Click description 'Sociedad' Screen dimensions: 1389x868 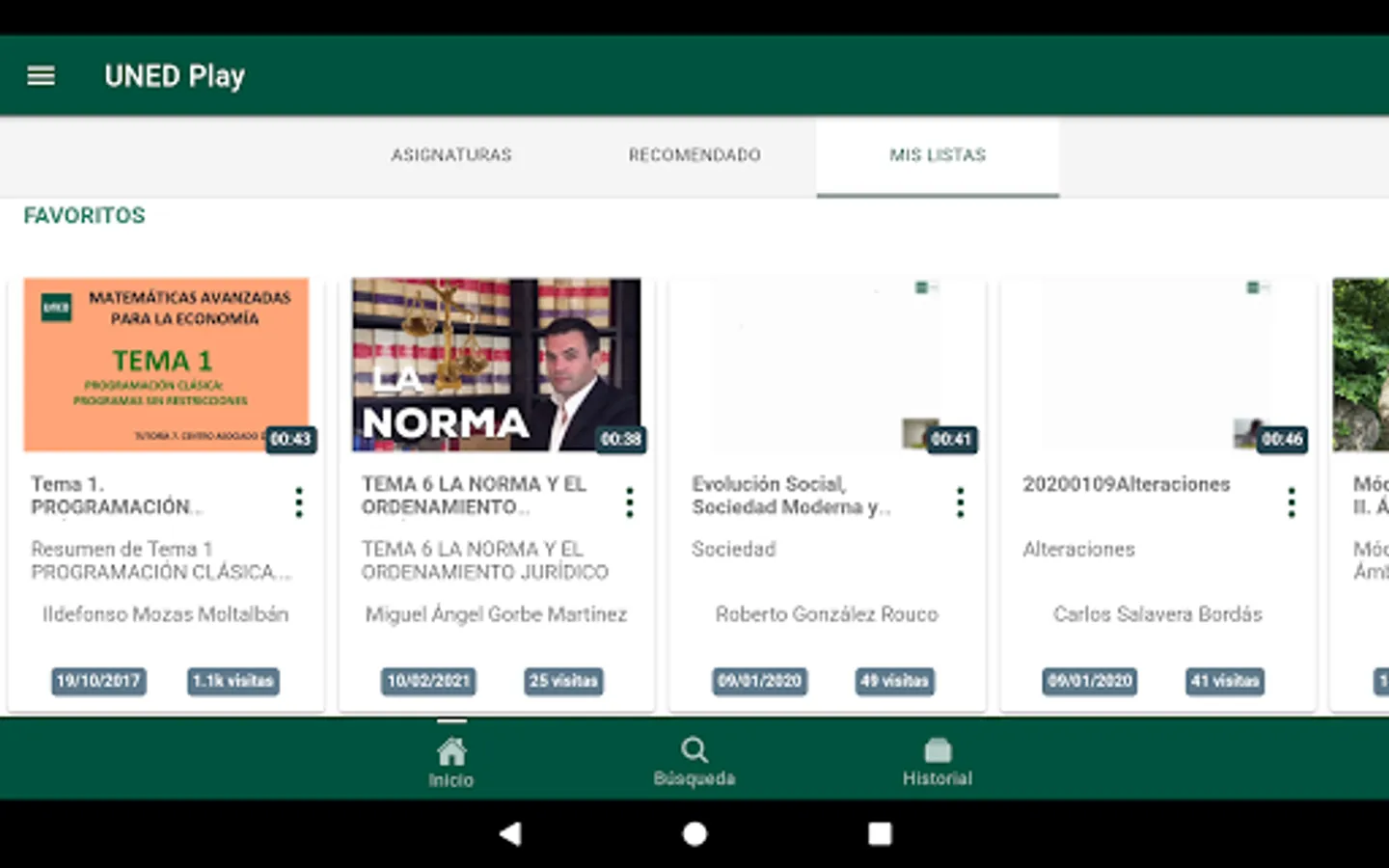[734, 549]
